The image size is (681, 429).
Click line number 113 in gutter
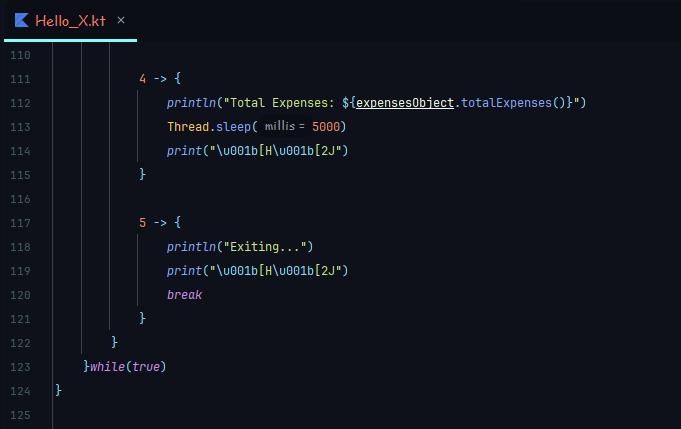pyautogui.click(x=20, y=127)
